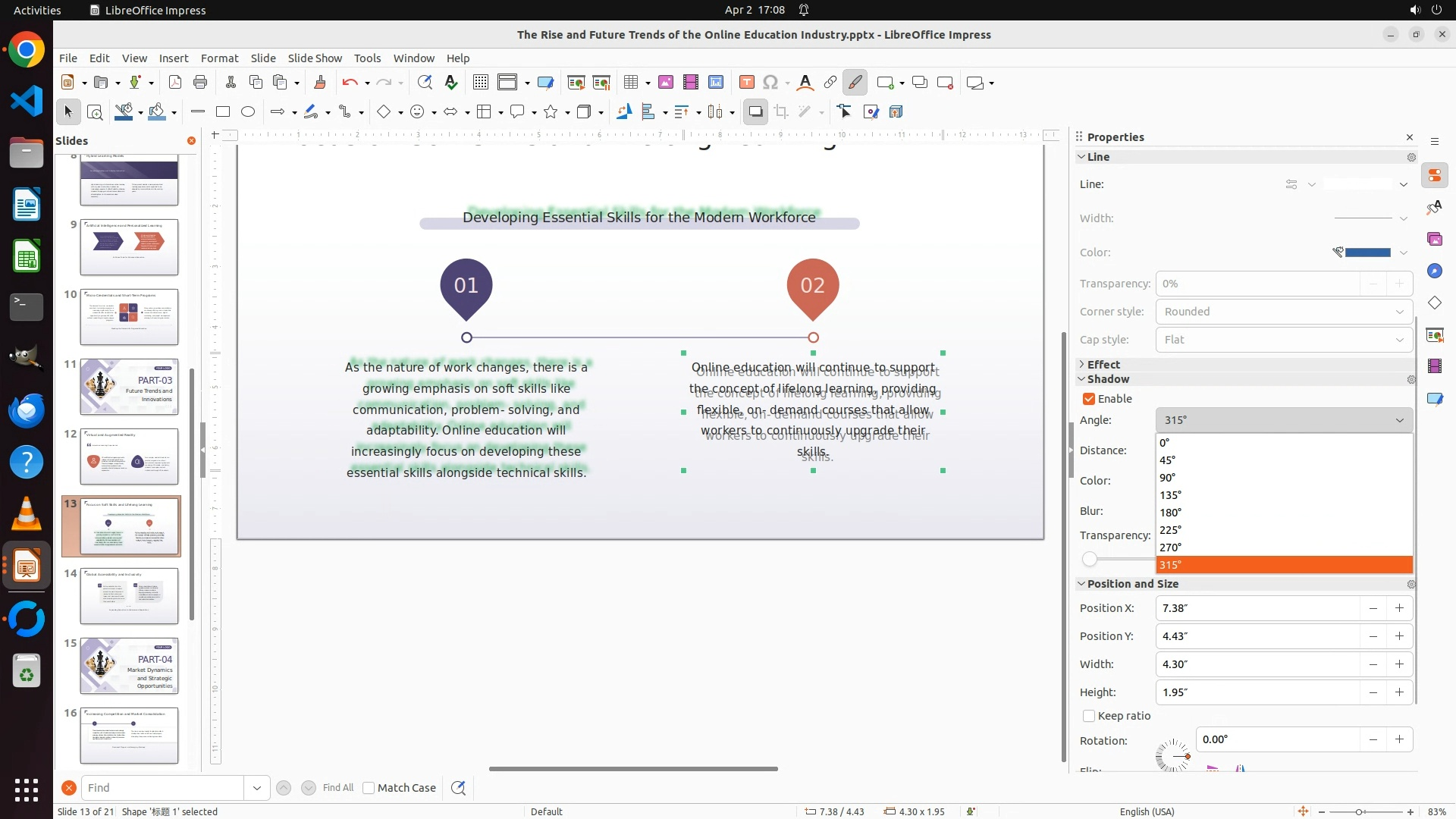Toggle the Shadow toolbar button
This screenshot has height=819, width=1456.
[755, 112]
